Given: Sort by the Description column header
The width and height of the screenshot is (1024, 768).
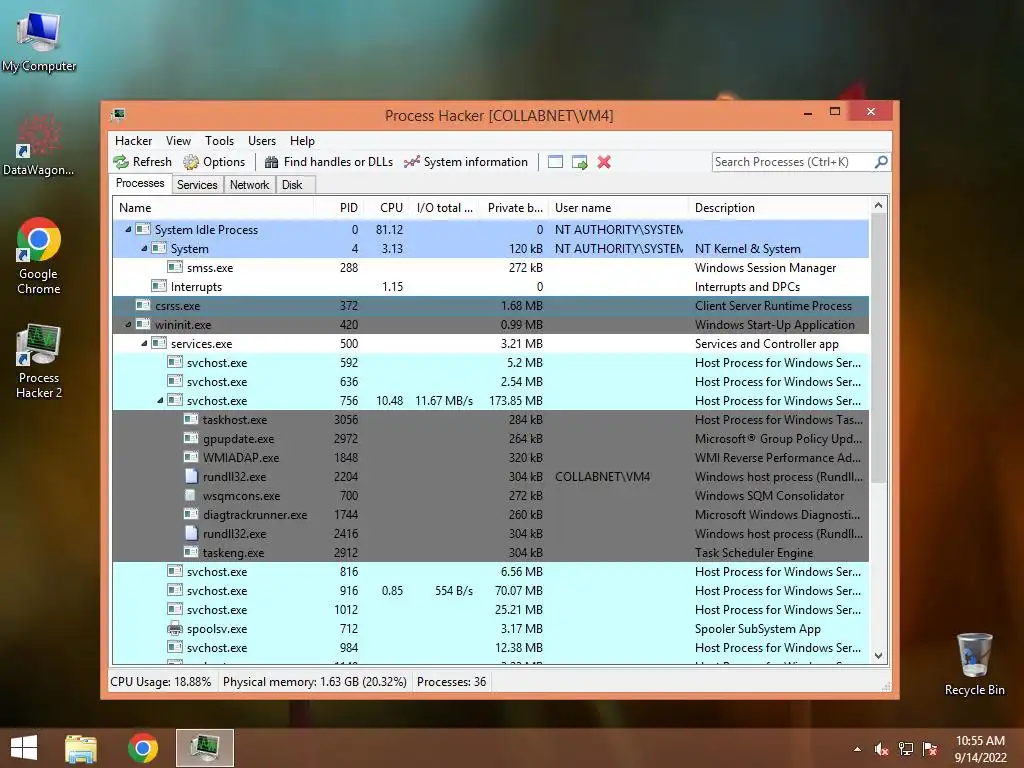Looking at the screenshot, I should tap(779, 208).
